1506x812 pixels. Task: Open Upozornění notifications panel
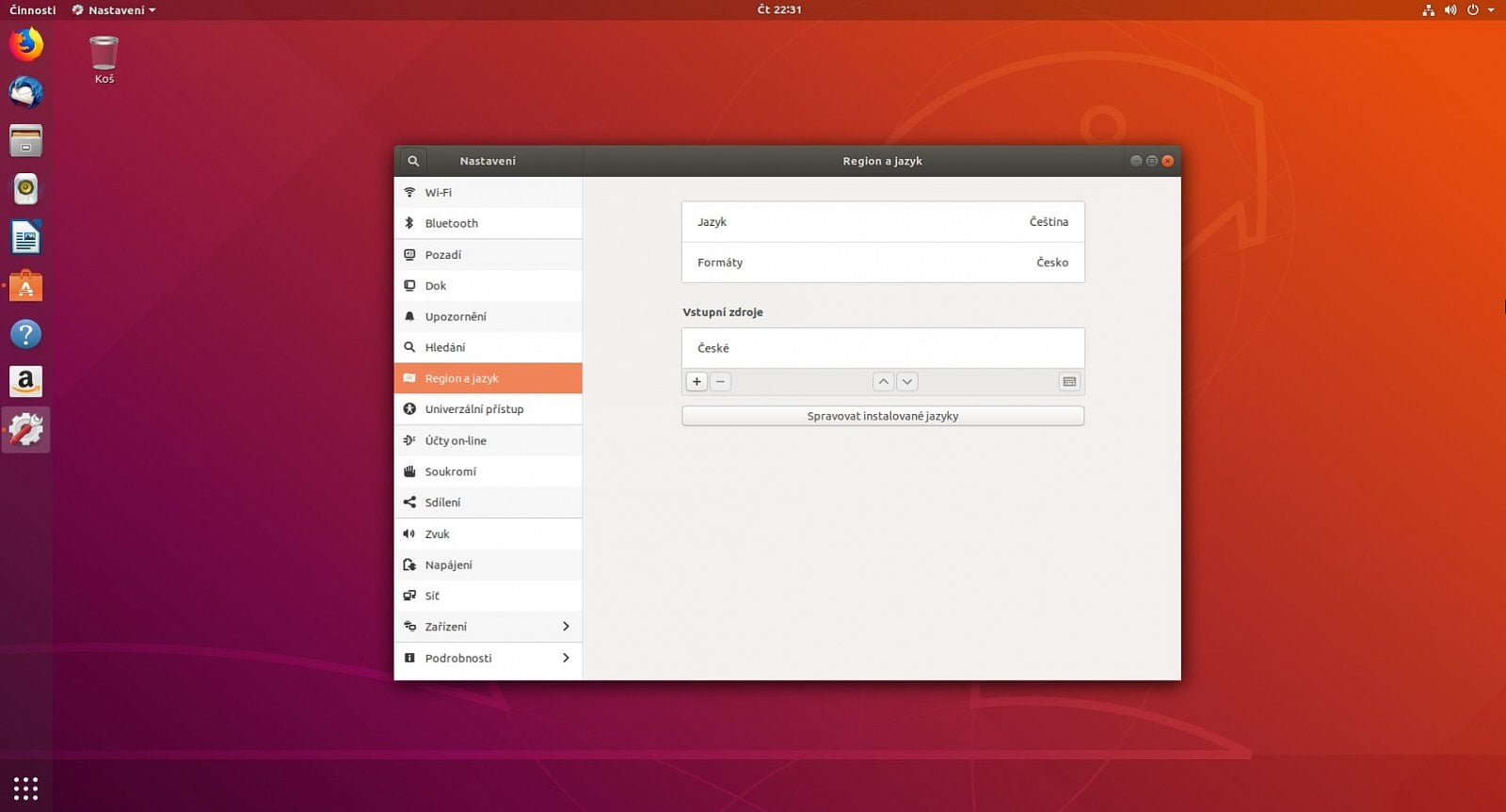[x=488, y=316]
